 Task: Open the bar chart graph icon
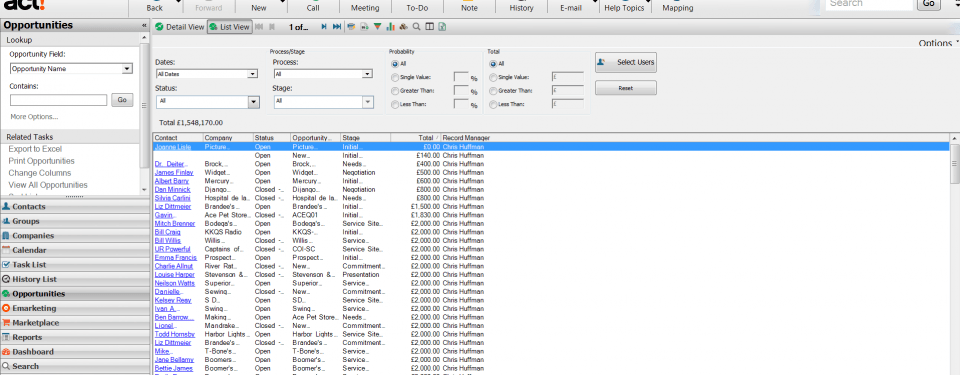tap(390, 27)
